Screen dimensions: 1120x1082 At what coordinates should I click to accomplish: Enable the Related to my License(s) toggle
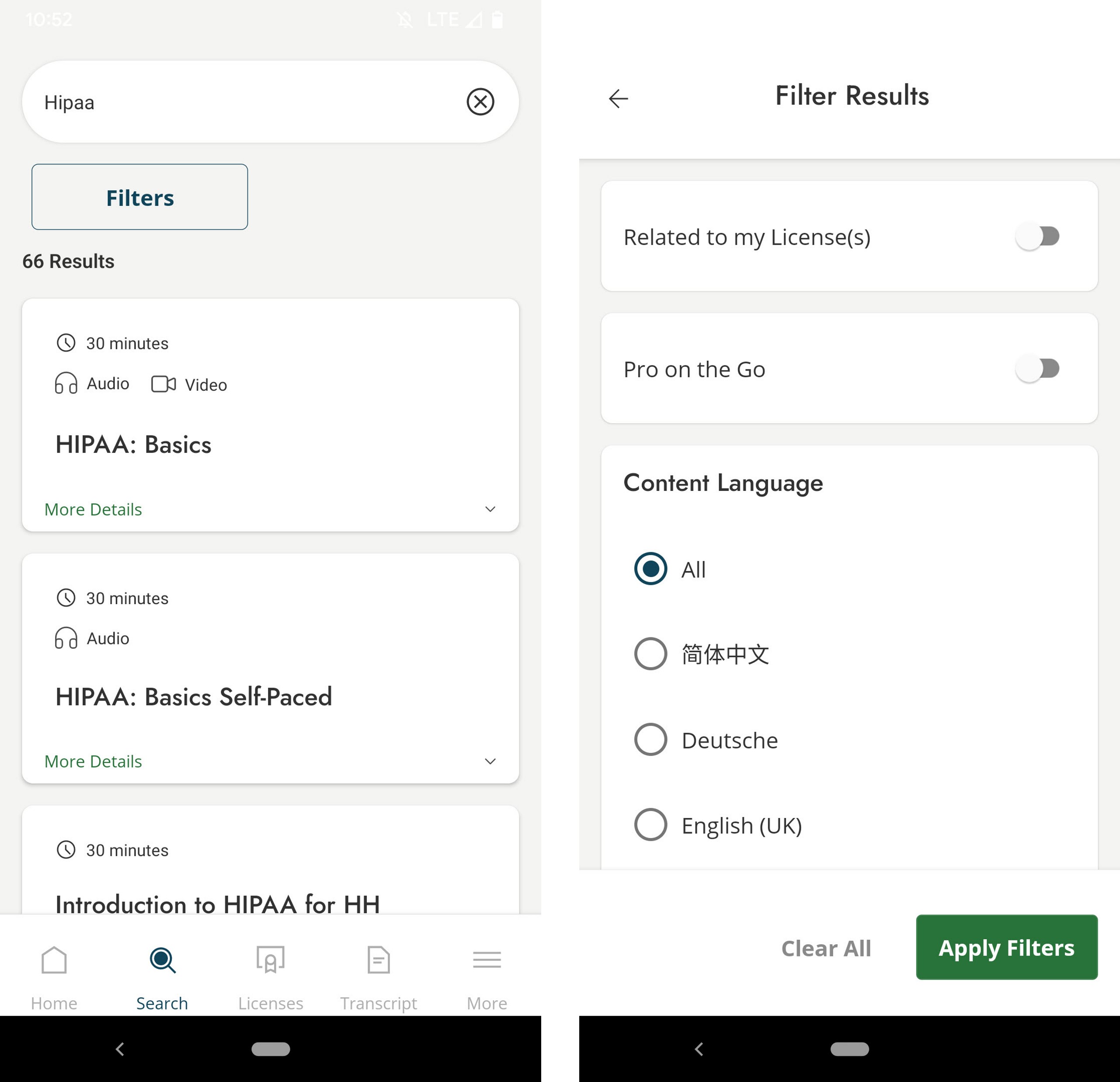pyautogui.click(x=1038, y=237)
